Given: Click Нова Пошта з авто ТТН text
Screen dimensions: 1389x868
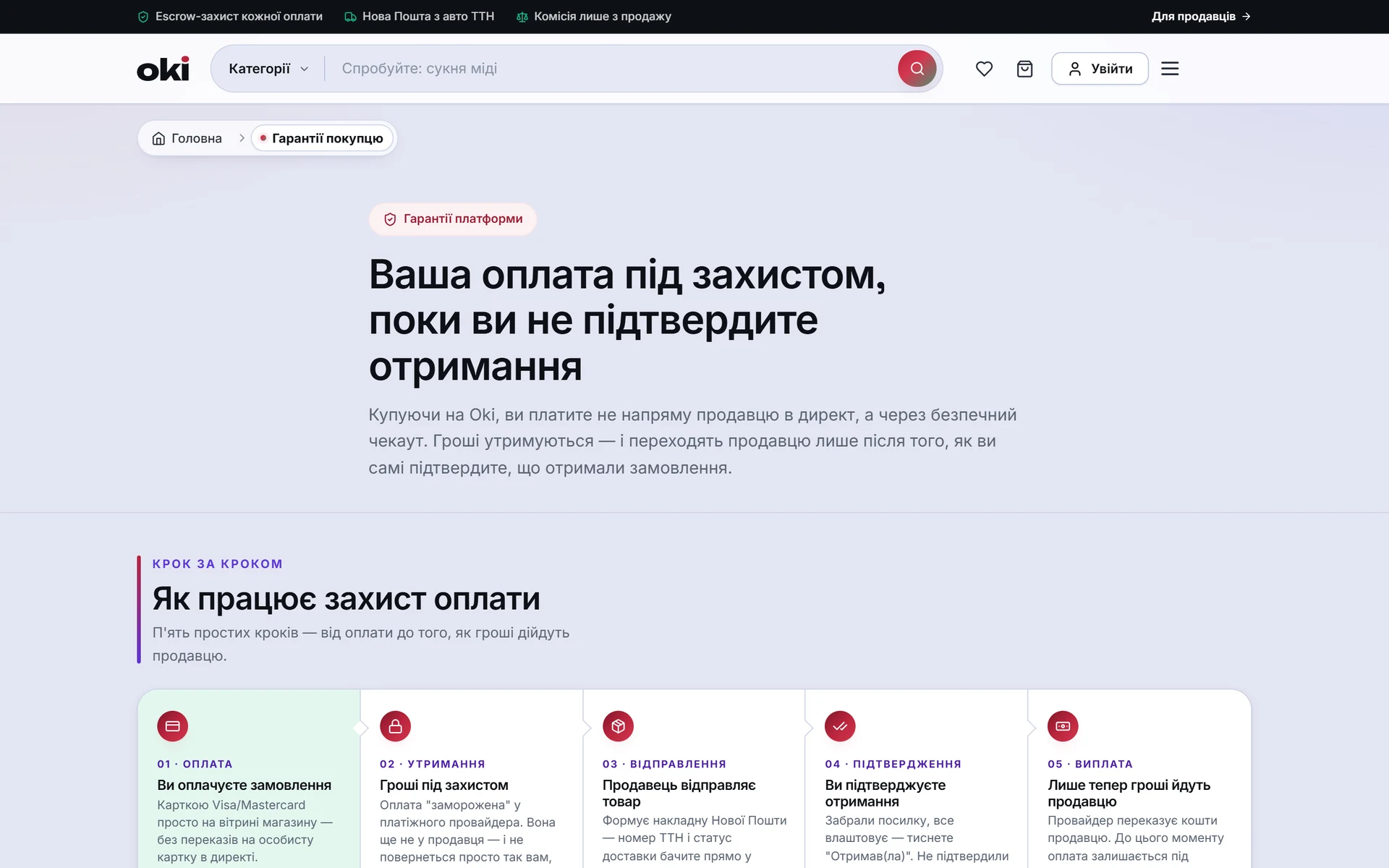Looking at the screenshot, I should pos(428,17).
